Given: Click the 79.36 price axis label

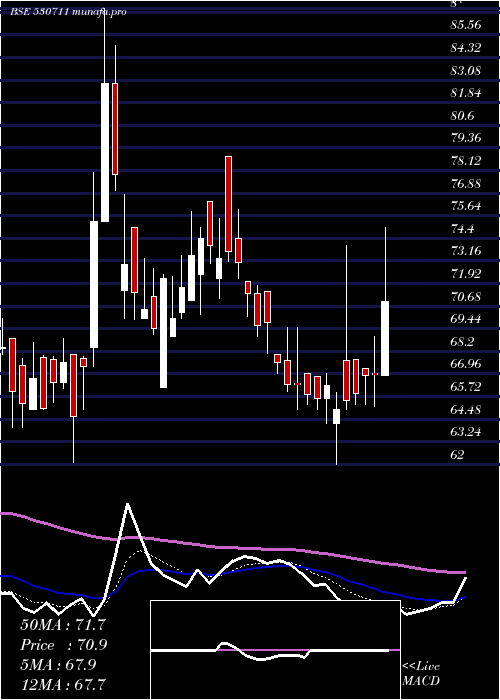Looking at the screenshot, I should [x=466, y=138].
